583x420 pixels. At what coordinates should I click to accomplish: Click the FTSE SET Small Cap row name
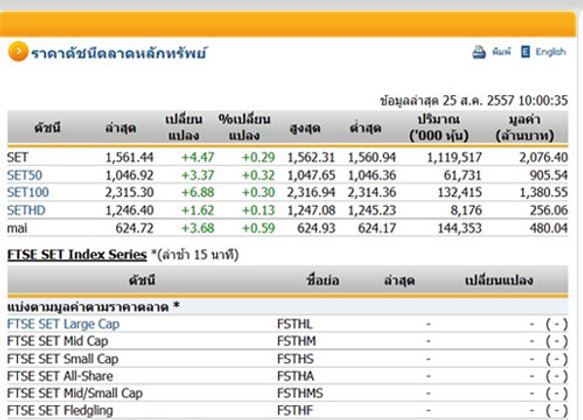(x=62, y=359)
